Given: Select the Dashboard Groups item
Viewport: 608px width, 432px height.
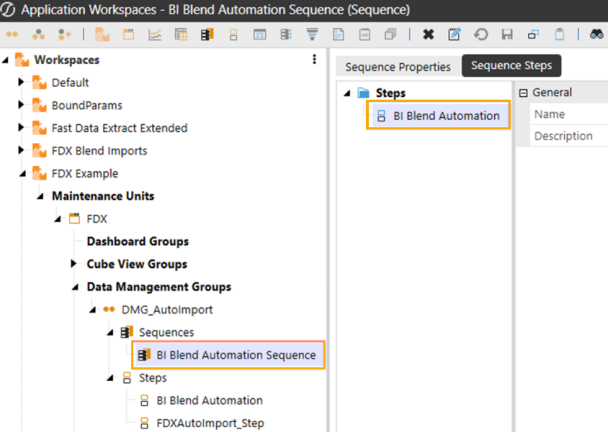Looking at the screenshot, I should tap(138, 242).
